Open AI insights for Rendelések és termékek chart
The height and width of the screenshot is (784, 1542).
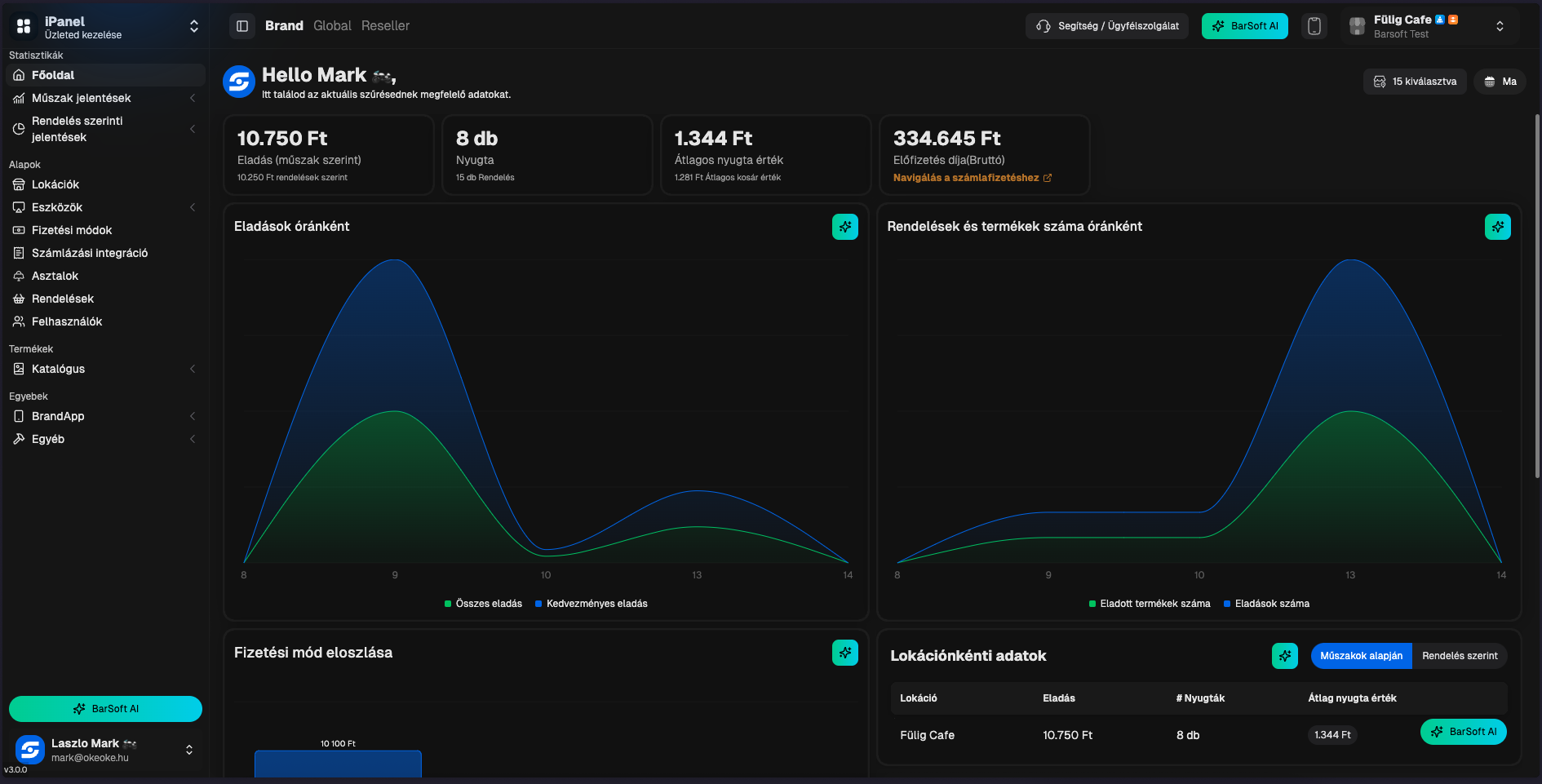coord(1497,227)
